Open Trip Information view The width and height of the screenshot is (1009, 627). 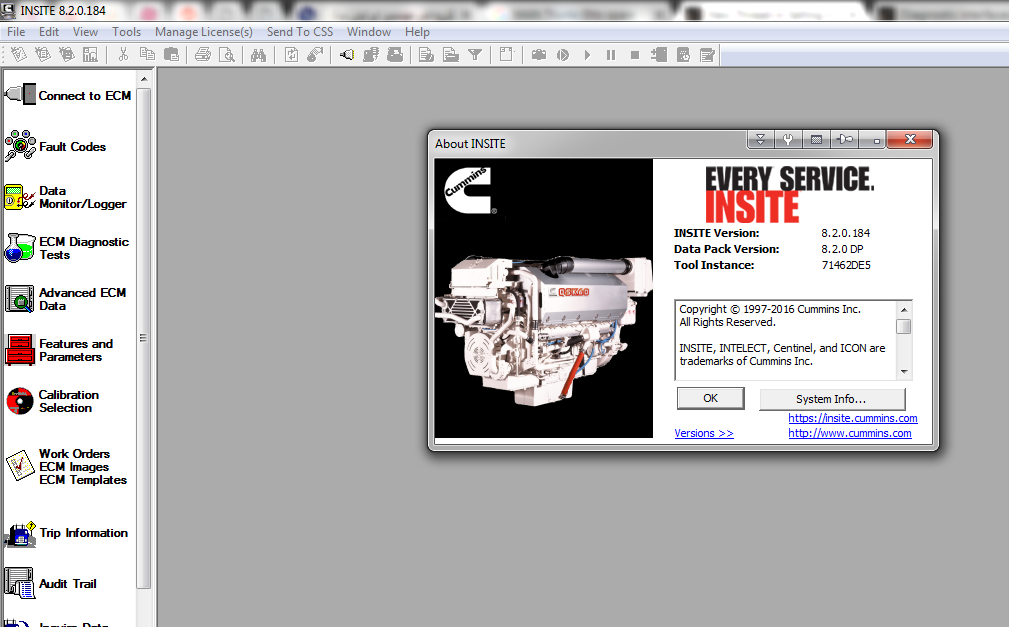[x=67, y=533]
